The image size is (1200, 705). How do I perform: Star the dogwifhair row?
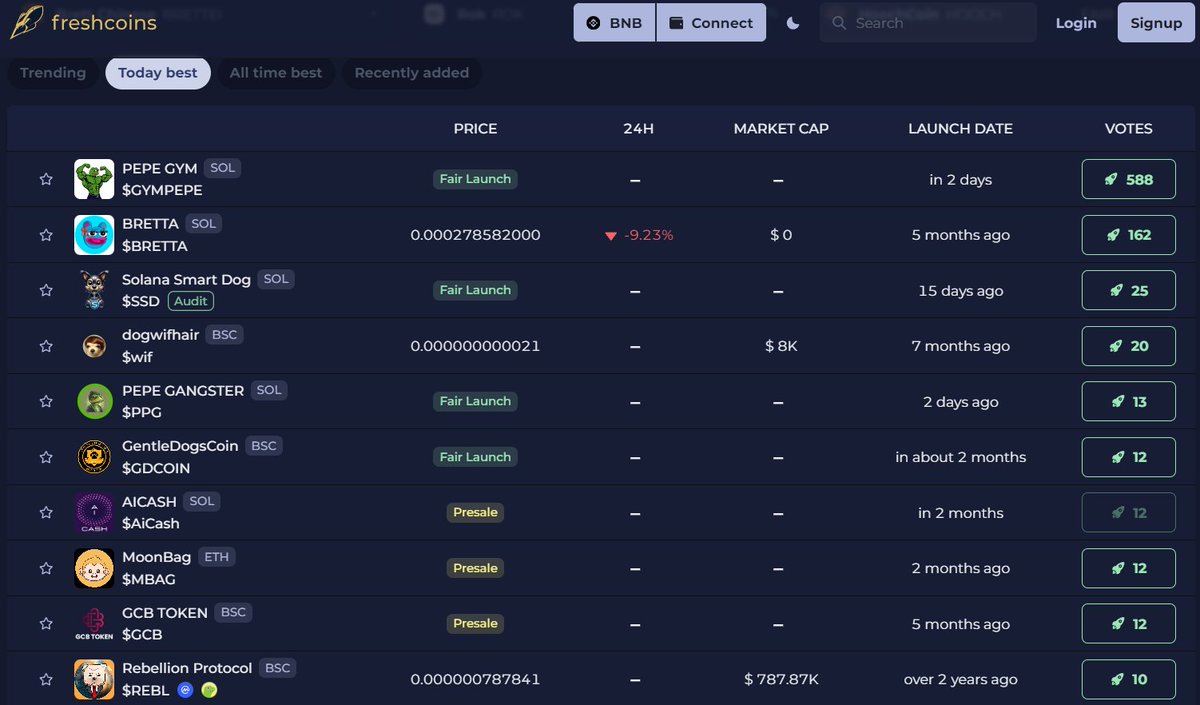point(46,346)
